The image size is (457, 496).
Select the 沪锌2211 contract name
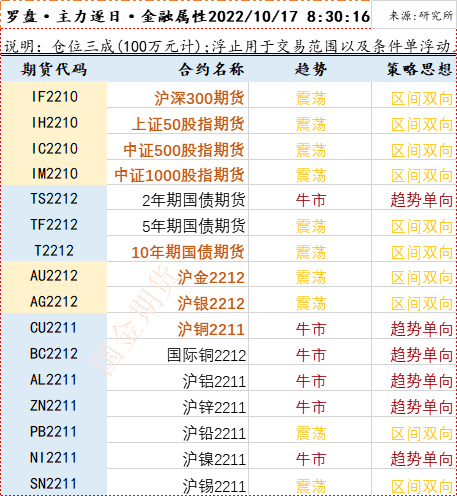[x=214, y=408]
